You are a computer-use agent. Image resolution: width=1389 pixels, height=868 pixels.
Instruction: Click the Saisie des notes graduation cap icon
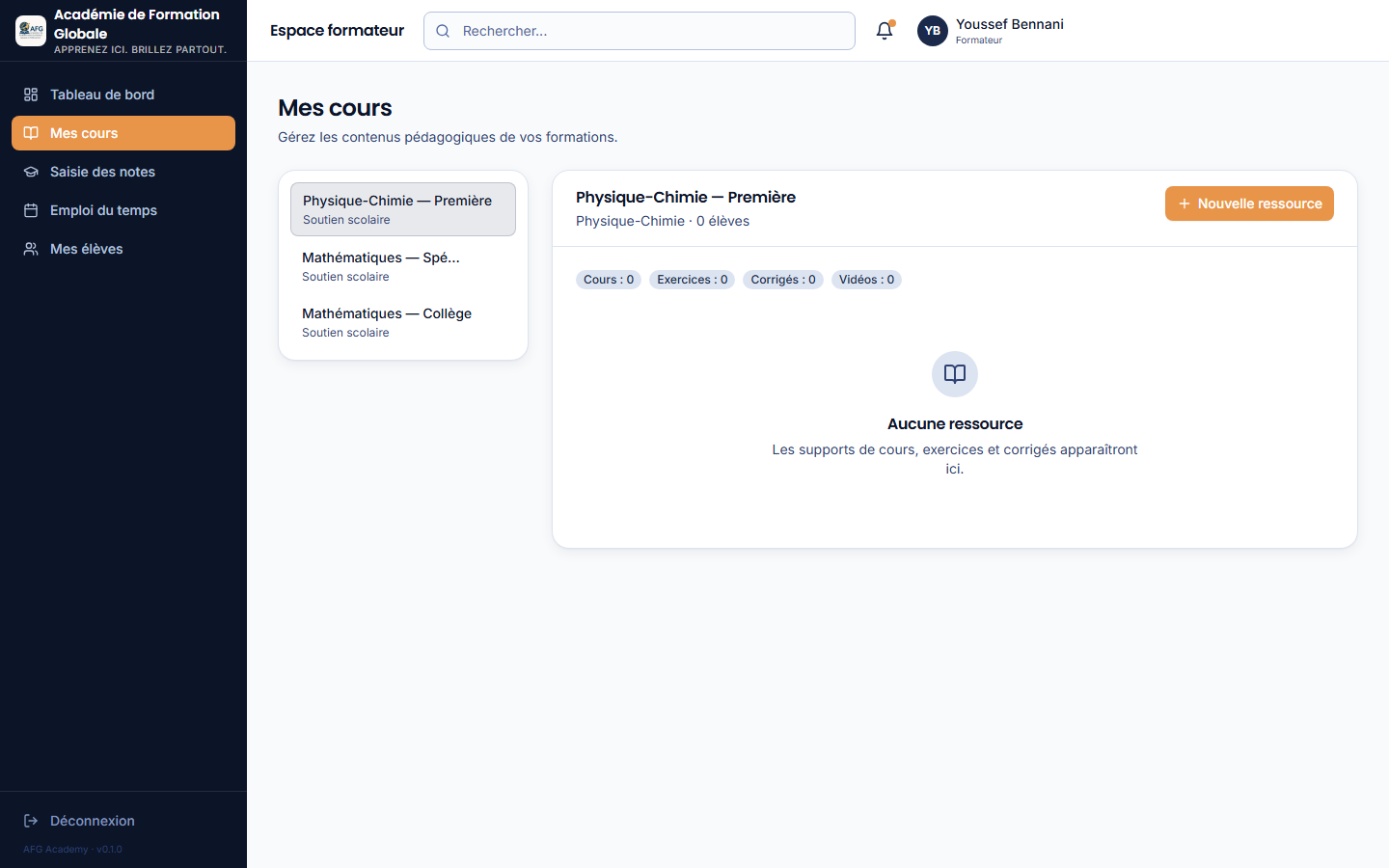click(x=31, y=172)
